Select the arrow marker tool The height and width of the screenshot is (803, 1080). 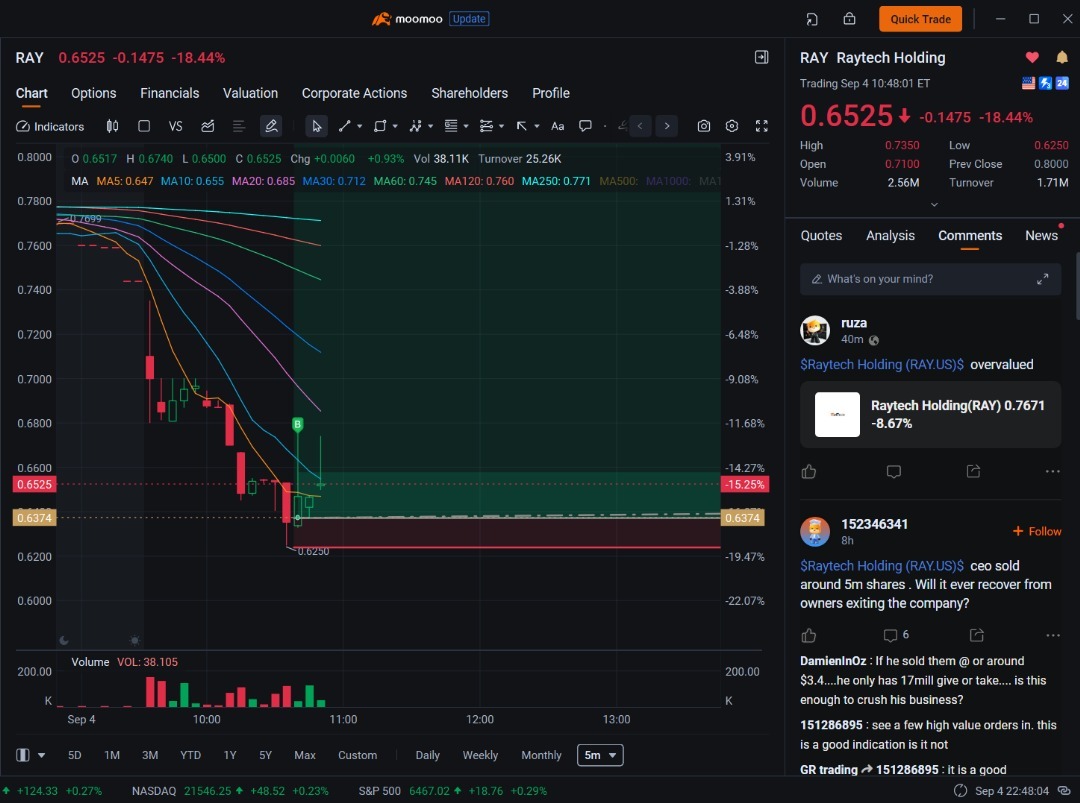(521, 126)
